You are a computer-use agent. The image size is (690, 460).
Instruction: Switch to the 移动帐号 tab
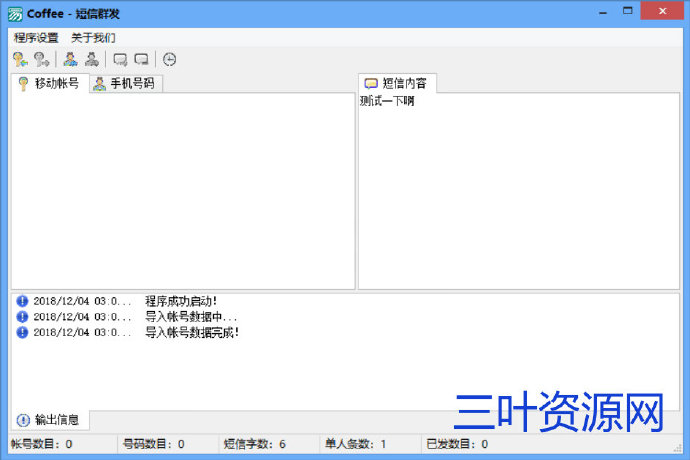click(50, 83)
